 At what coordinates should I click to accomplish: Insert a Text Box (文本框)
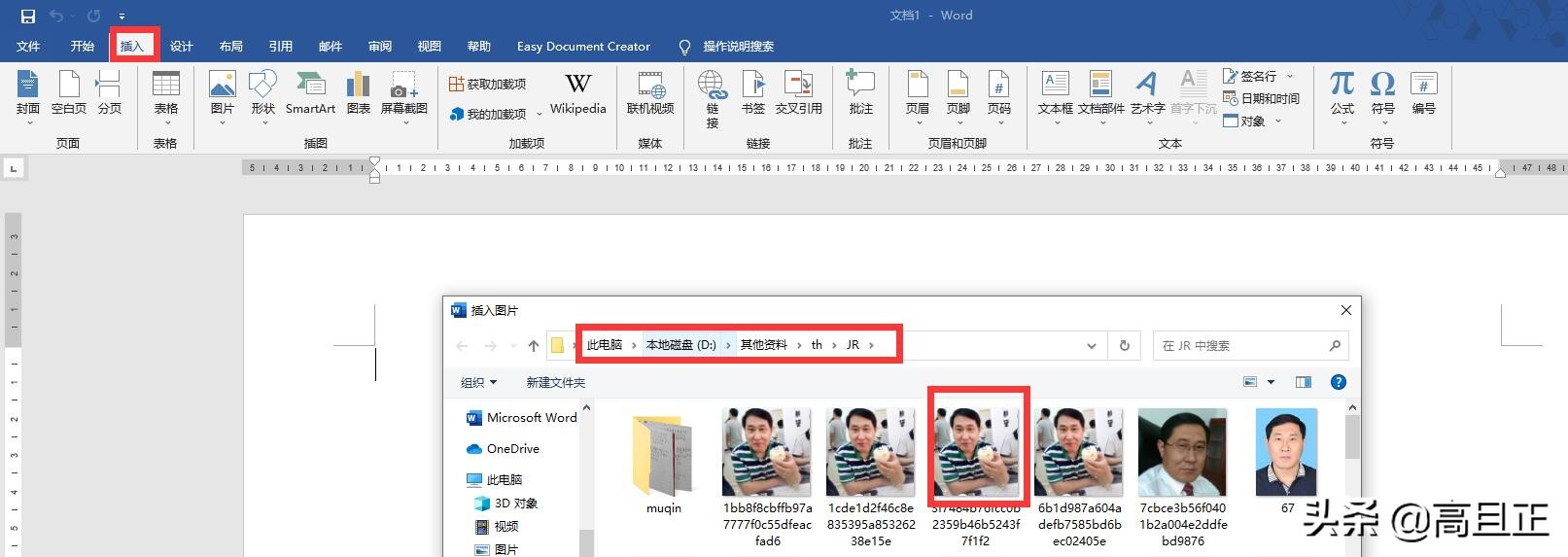pos(1056,97)
